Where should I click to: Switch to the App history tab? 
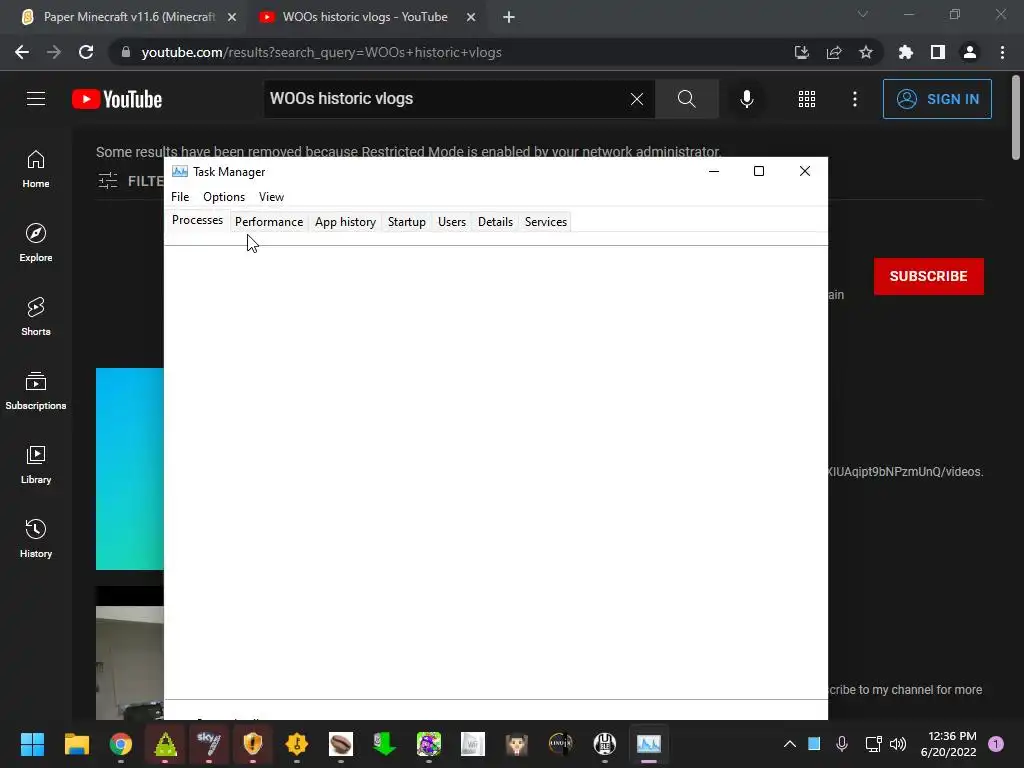coord(345,222)
